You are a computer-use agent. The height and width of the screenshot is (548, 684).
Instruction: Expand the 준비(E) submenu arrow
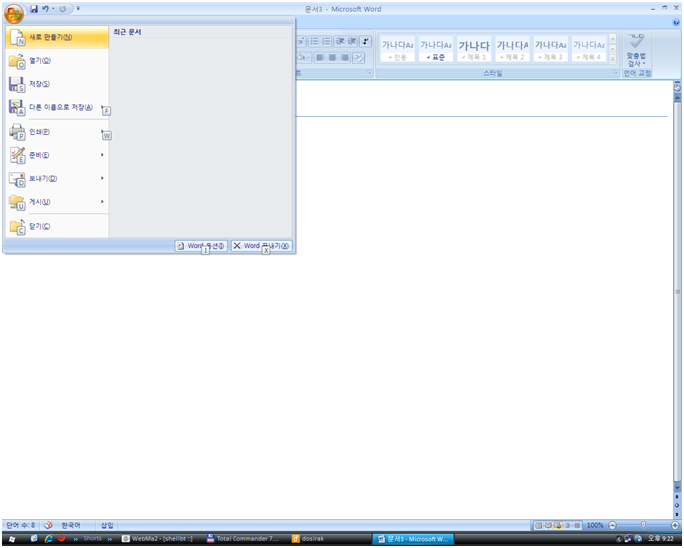(102, 155)
